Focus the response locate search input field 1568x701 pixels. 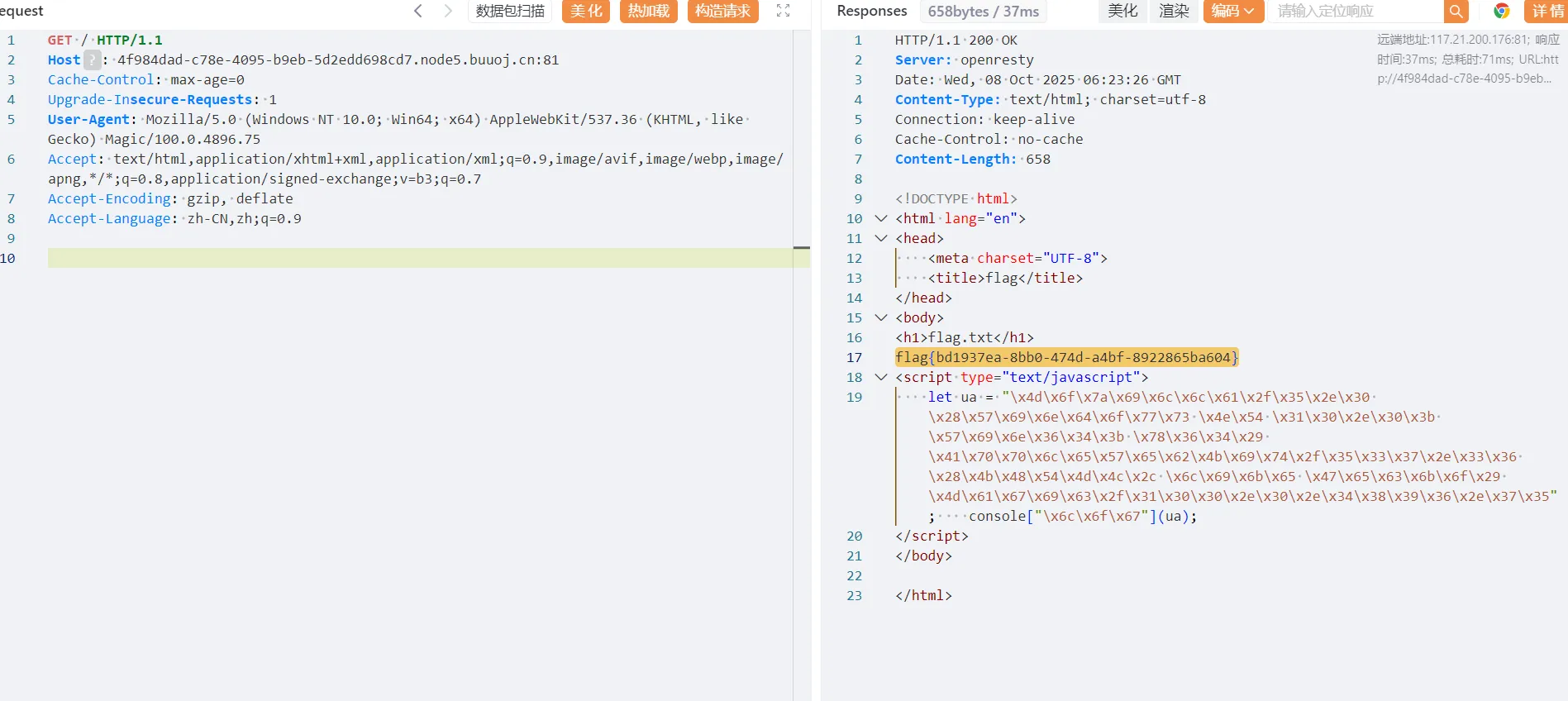click(1356, 12)
